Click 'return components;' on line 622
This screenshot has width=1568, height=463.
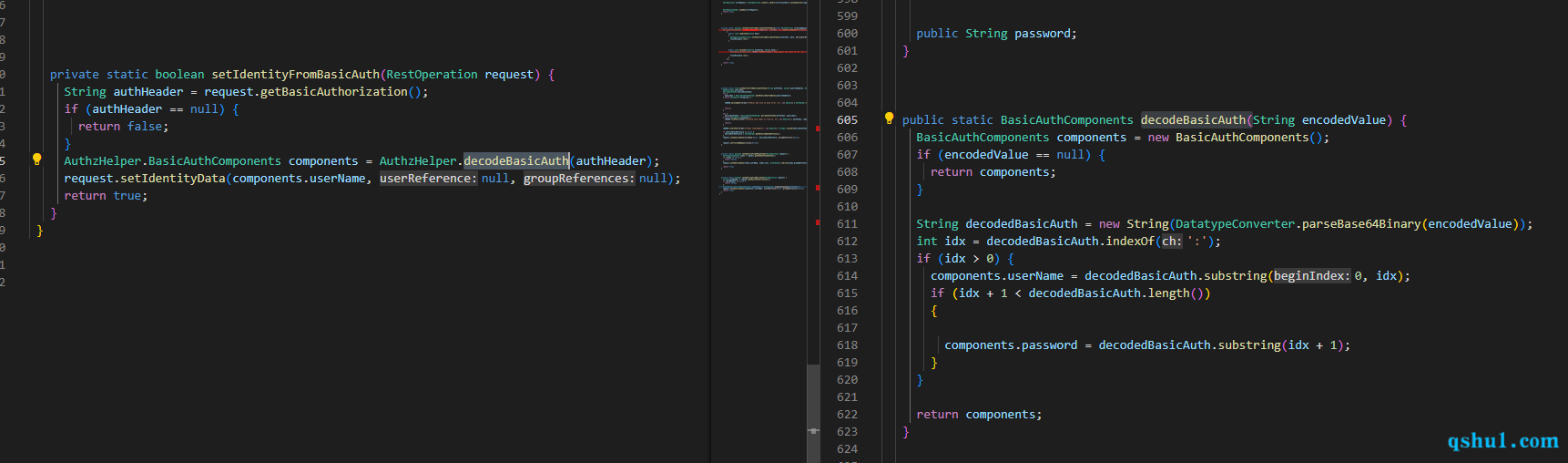(x=979, y=415)
